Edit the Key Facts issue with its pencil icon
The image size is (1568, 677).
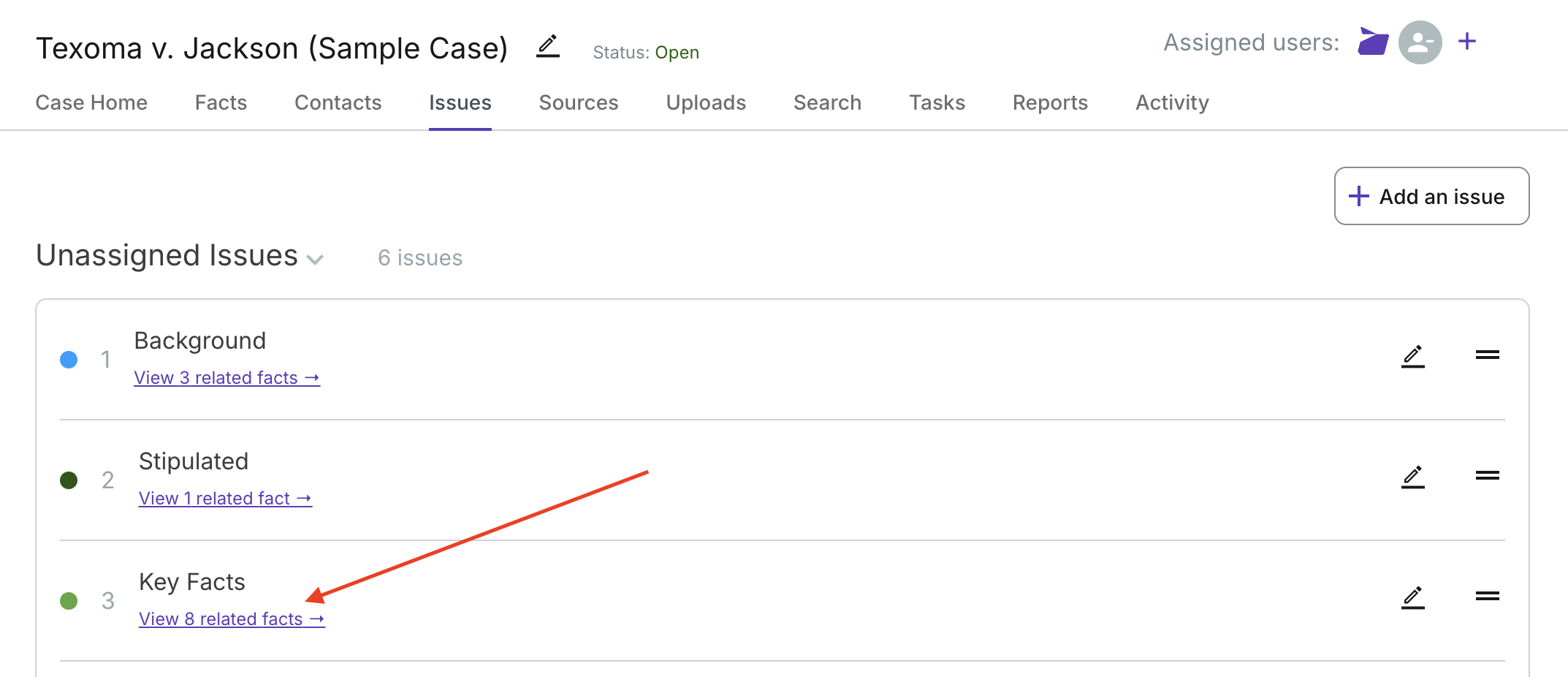click(1413, 597)
